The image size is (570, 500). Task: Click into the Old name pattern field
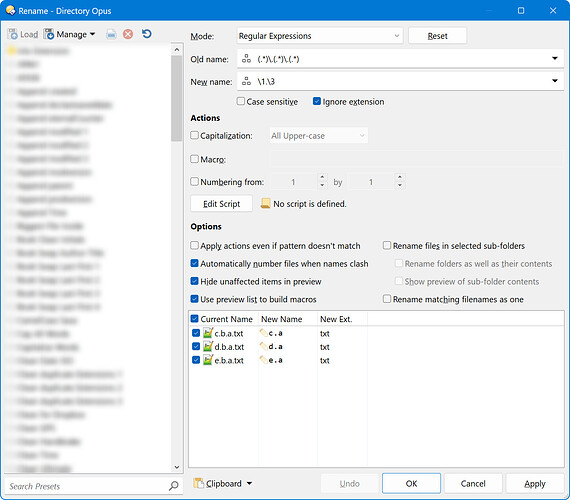tap(400, 59)
